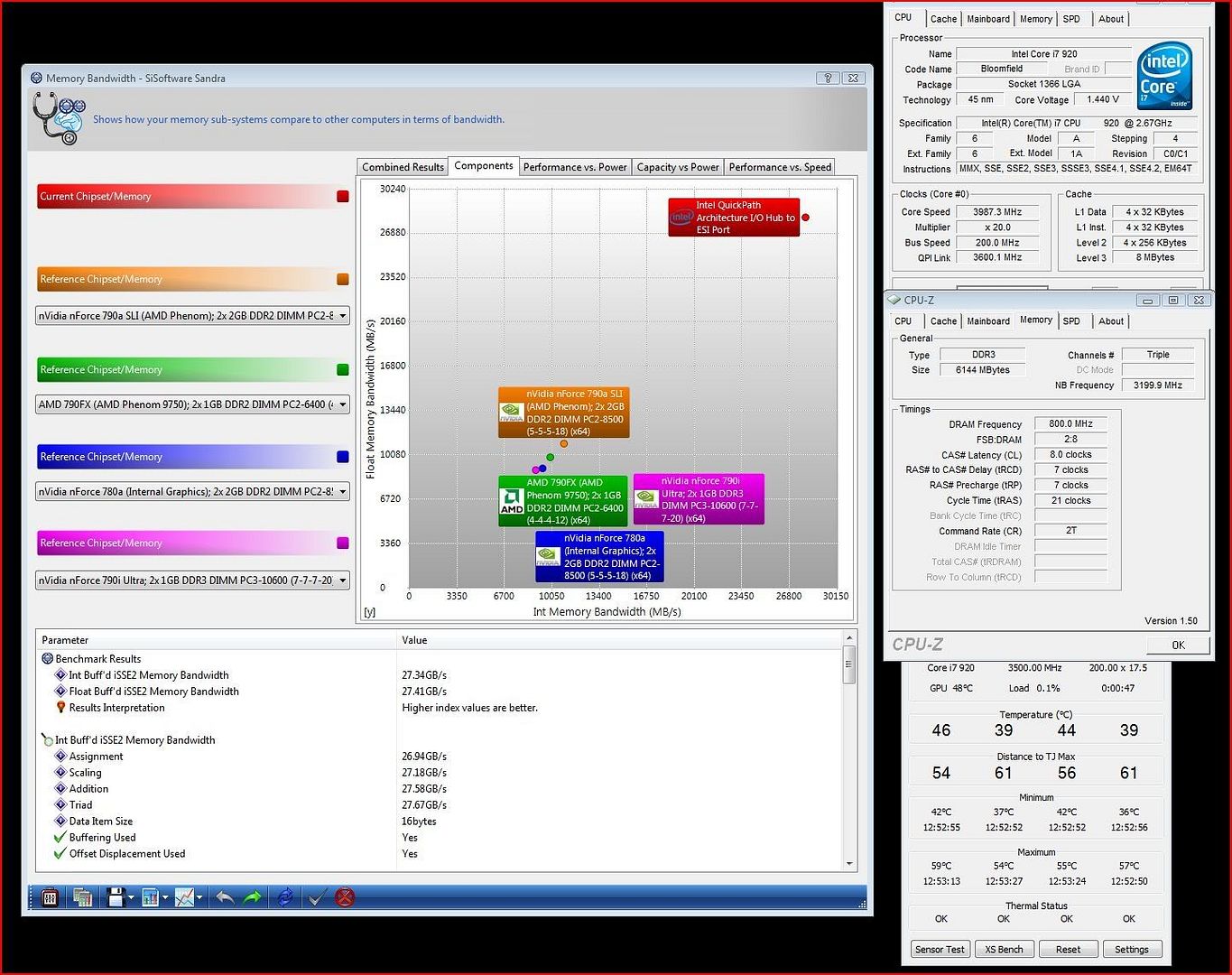
Task: Switch to Performance vs. Speed tab
Action: (x=780, y=167)
